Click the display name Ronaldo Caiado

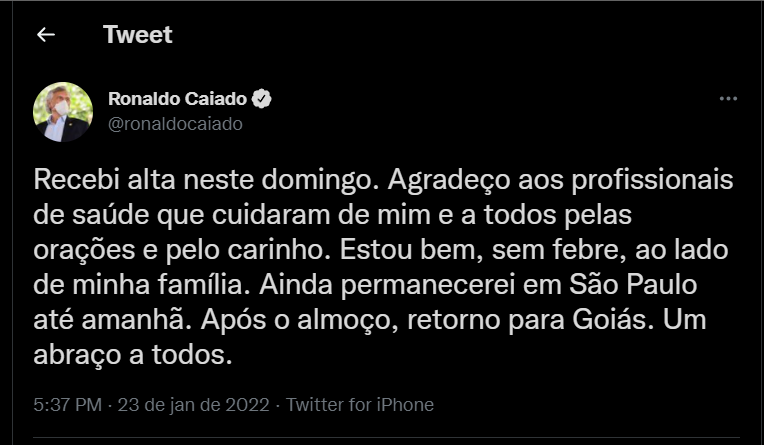pyautogui.click(x=178, y=100)
